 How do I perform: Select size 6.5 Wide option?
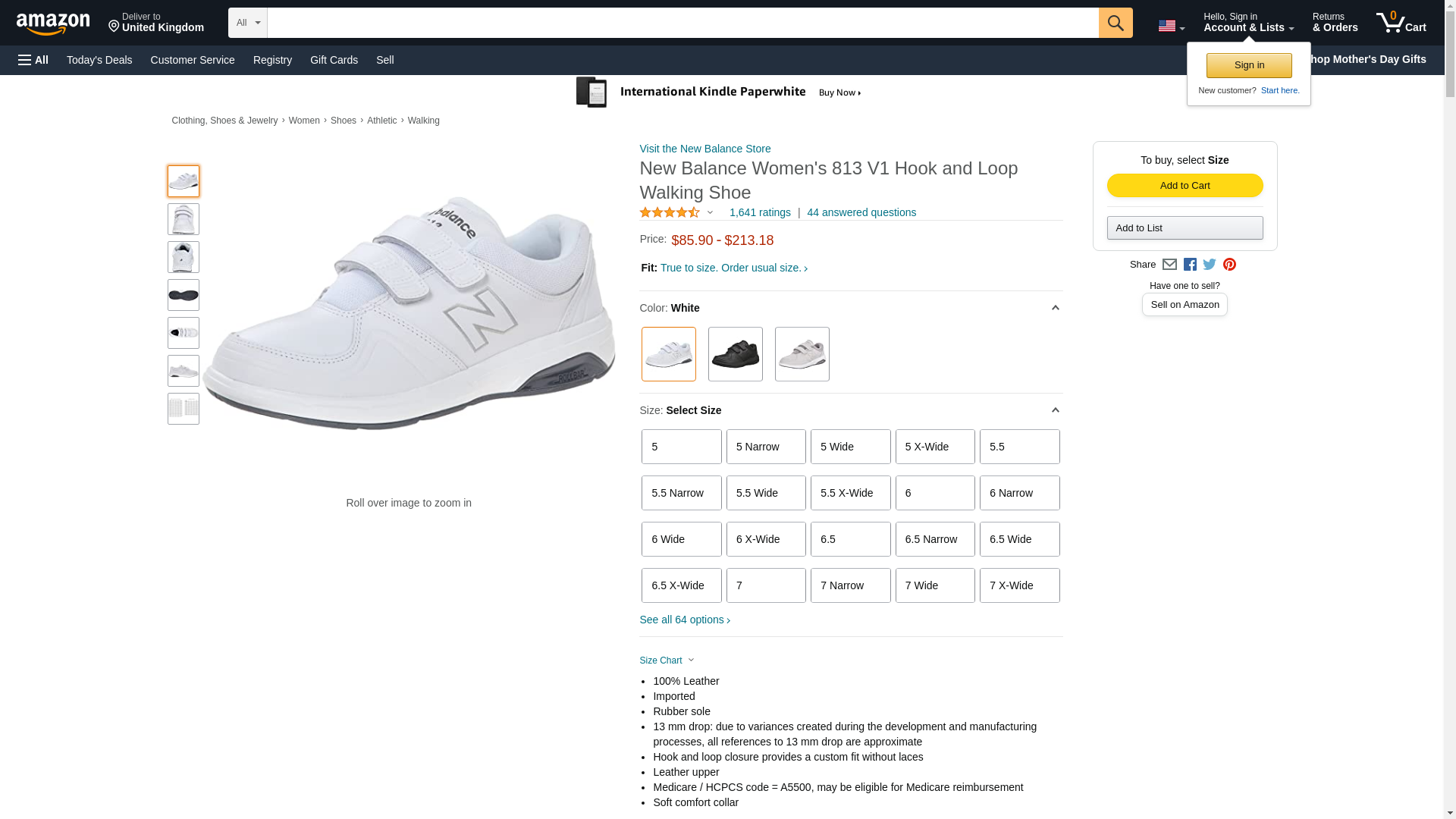pyautogui.click(x=1019, y=539)
